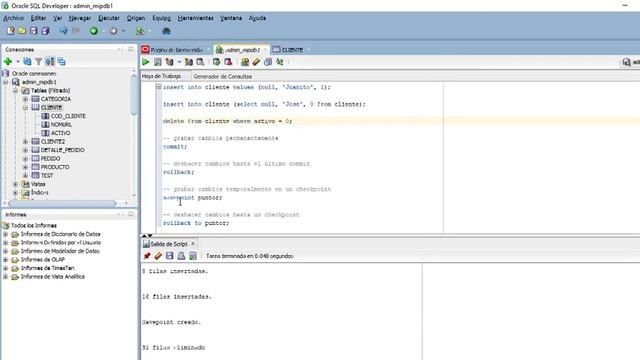Collapse the CLIENTE table node
This screenshot has width=640, height=360.
tap(25, 108)
